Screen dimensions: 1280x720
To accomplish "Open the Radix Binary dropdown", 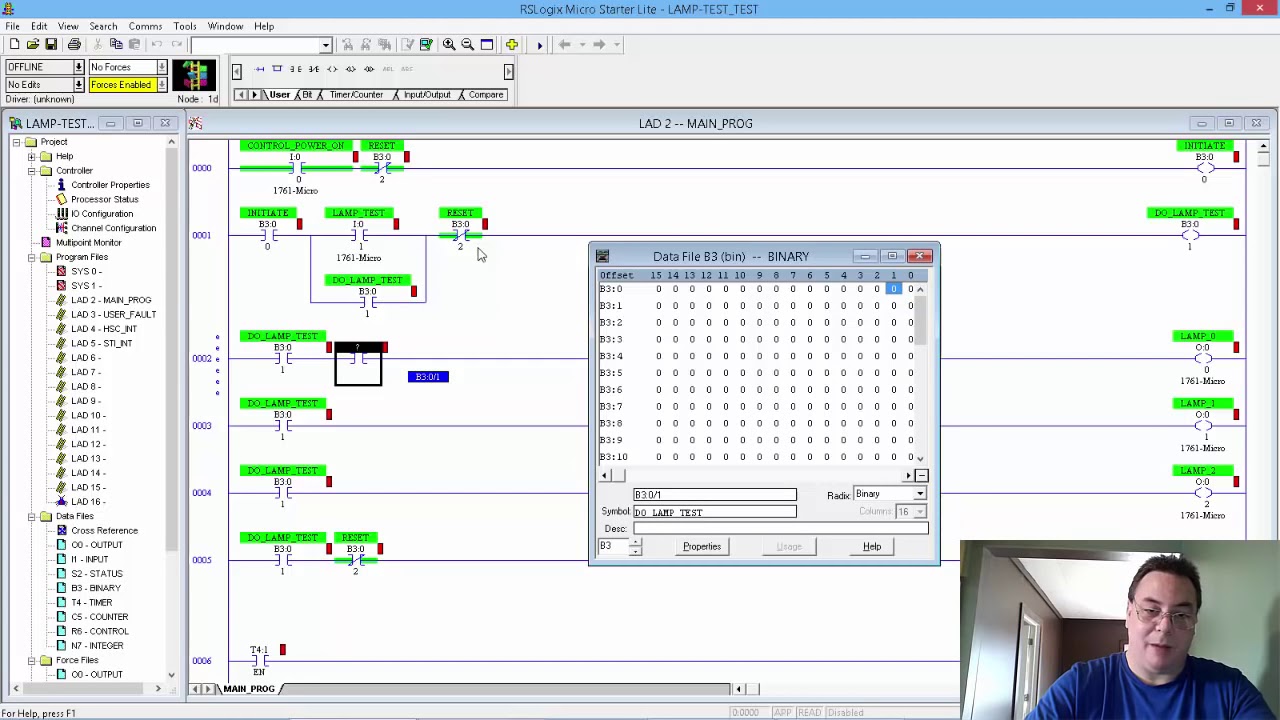I will pos(919,494).
